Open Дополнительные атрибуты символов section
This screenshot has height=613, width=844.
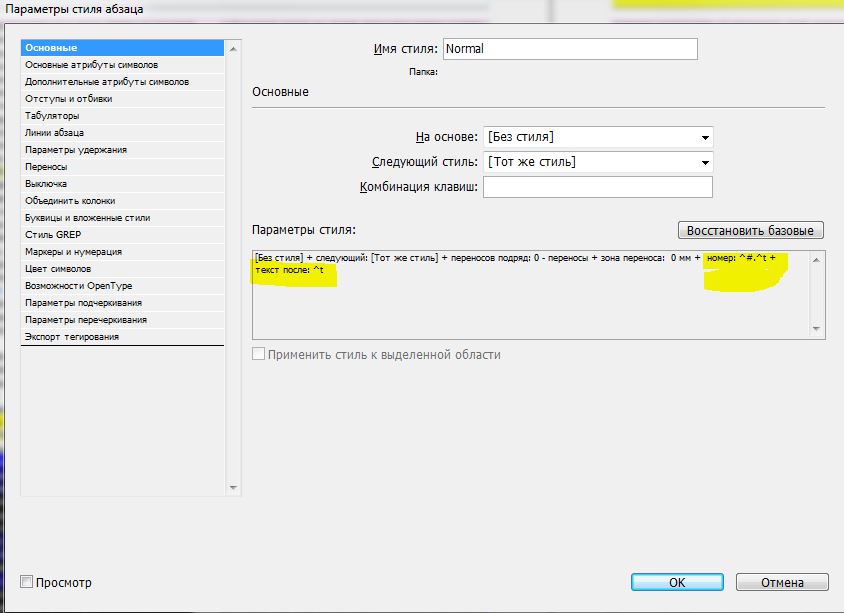[122, 82]
